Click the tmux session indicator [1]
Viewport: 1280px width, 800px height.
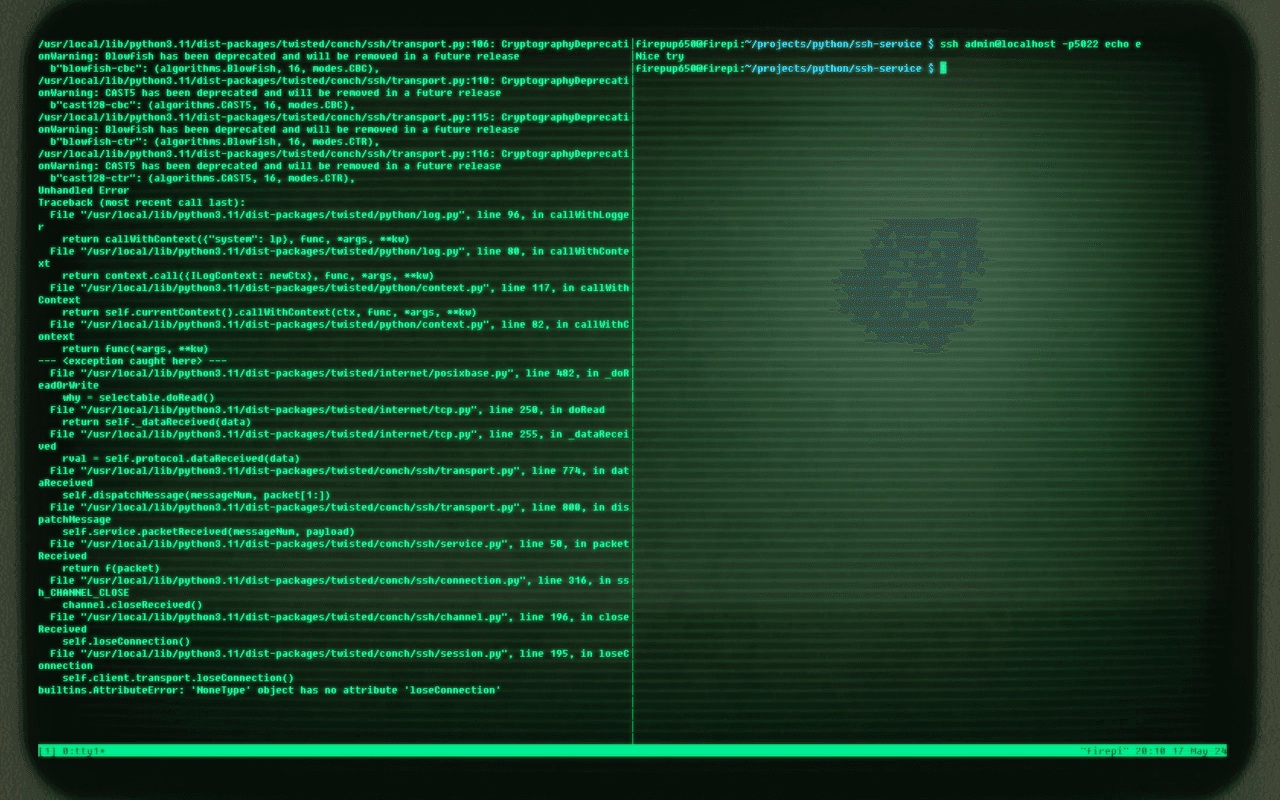click(x=47, y=751)
